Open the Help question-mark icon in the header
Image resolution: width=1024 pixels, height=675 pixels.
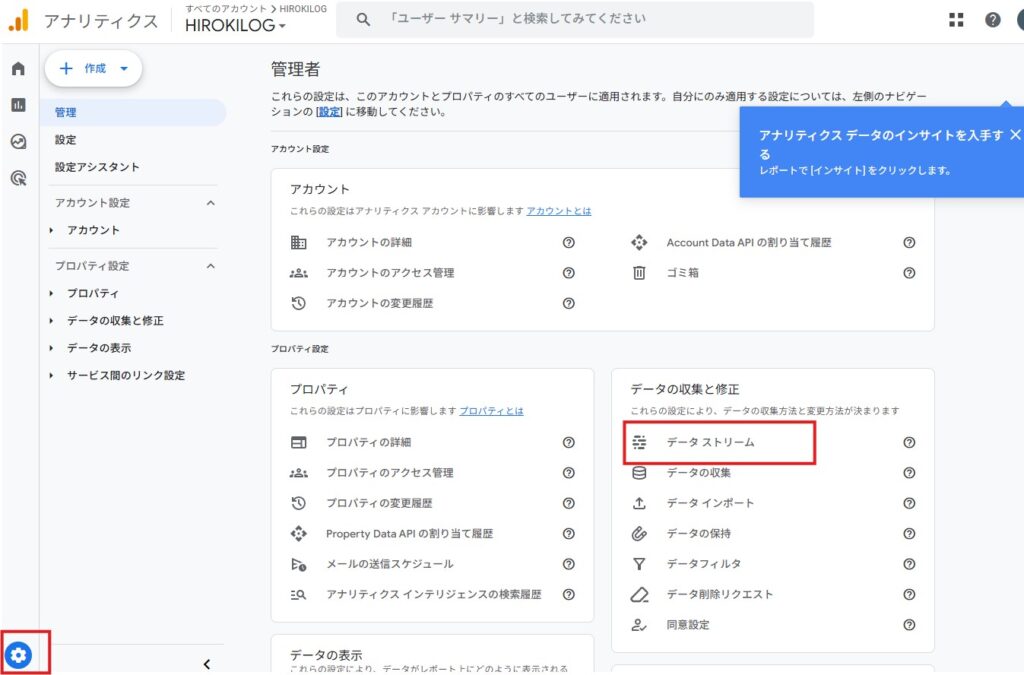pyautogui.click(x=993, y=20)
